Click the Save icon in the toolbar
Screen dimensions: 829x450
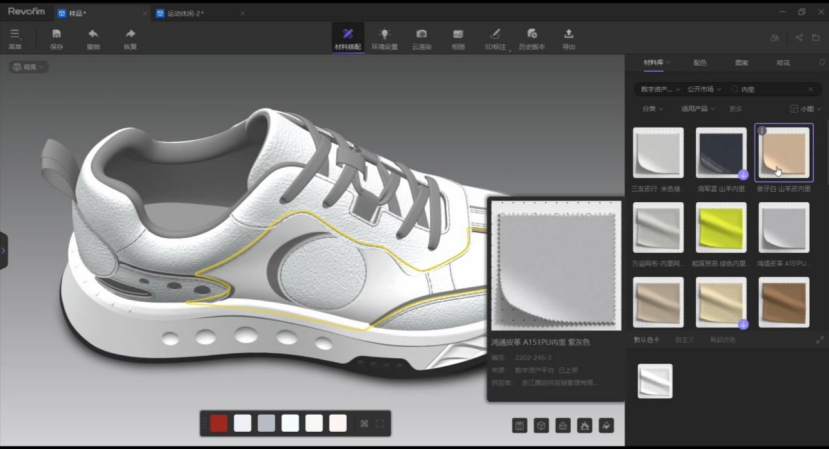pyautogui.click(x=56, y=36)
